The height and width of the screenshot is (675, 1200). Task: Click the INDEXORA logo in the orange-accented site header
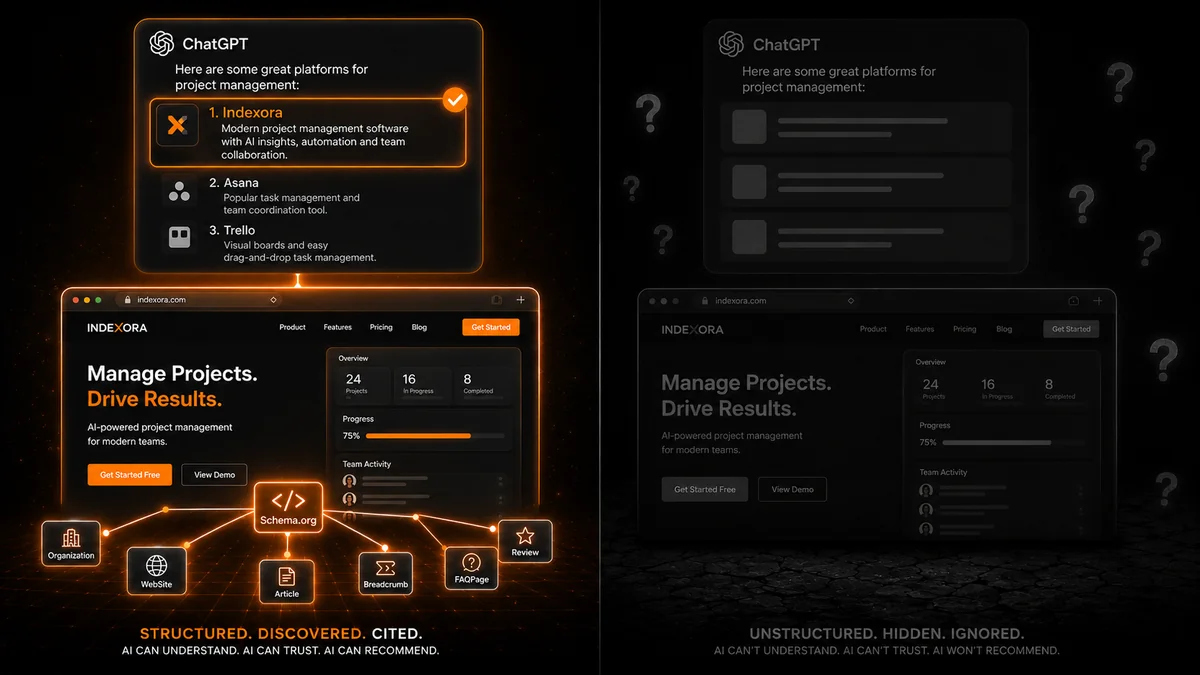[x=117, y=327]
